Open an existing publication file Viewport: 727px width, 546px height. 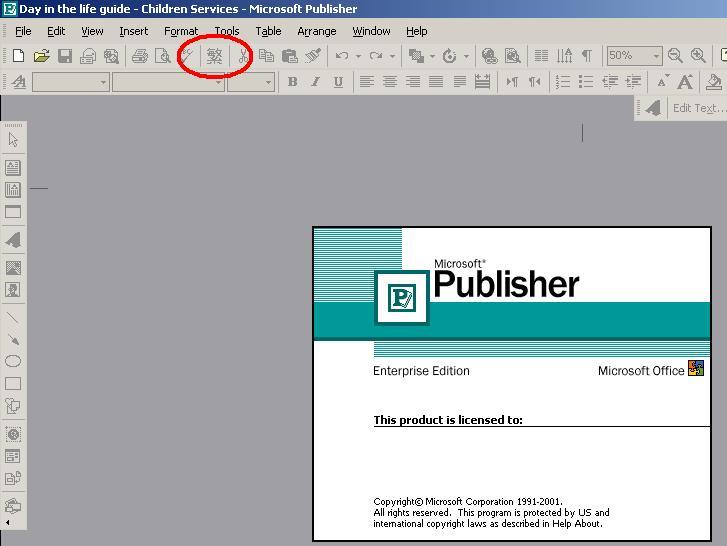pos(41,56)
